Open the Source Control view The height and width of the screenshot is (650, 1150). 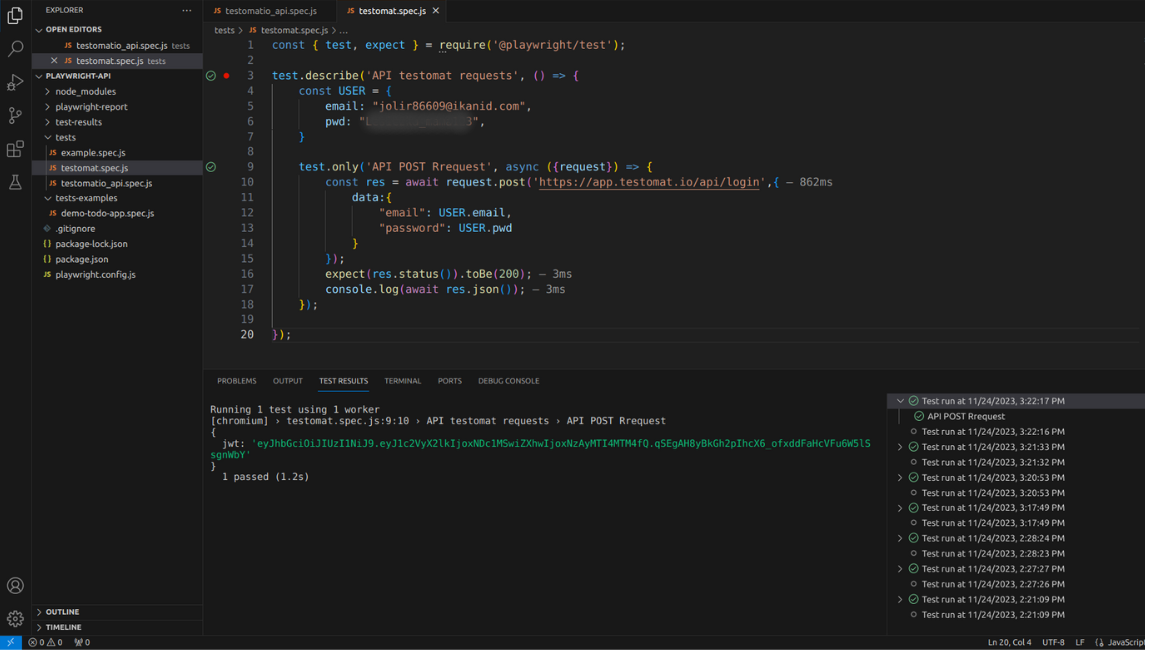tap(15, 116)
